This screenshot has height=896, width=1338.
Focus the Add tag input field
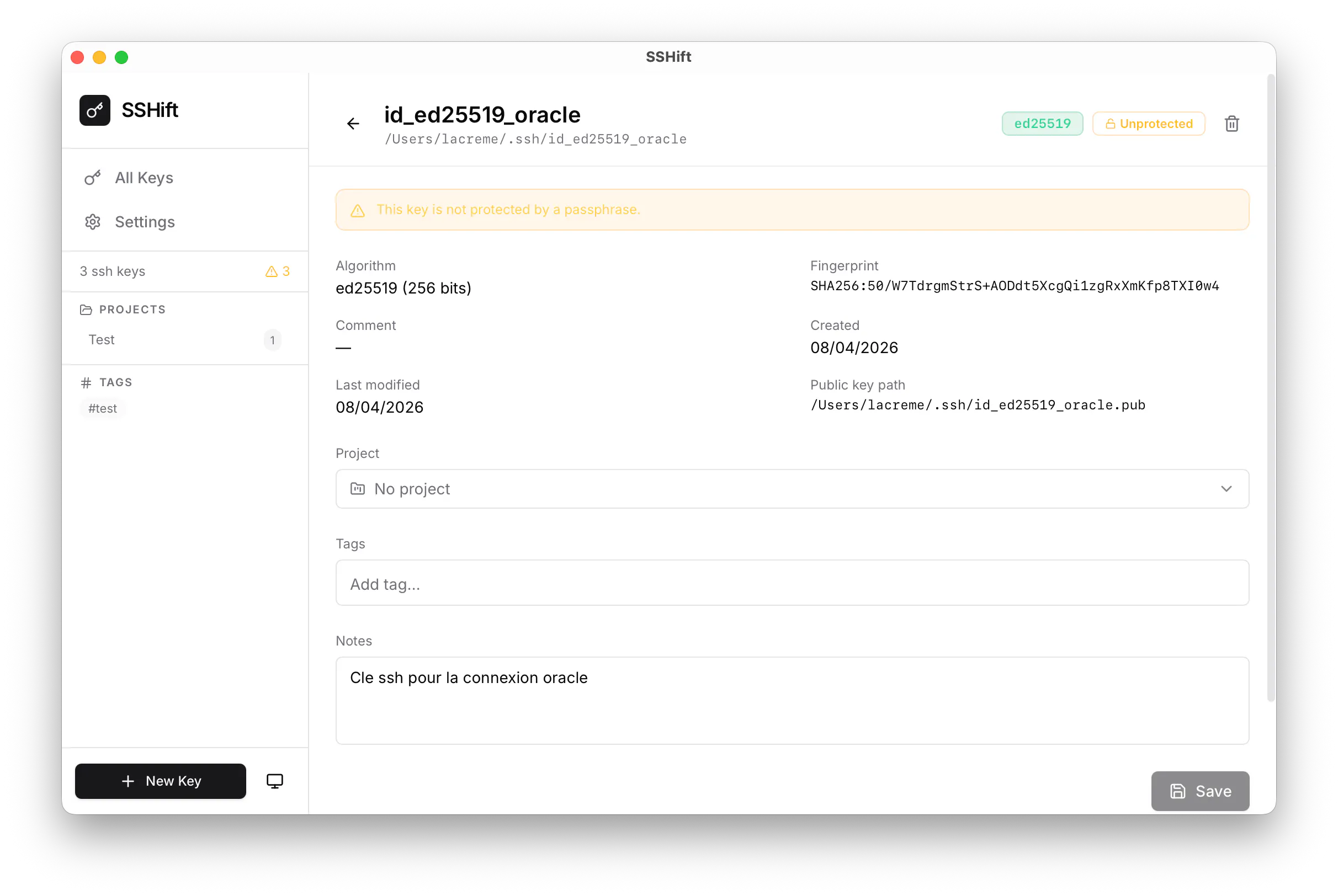click(x=792, y=583)
